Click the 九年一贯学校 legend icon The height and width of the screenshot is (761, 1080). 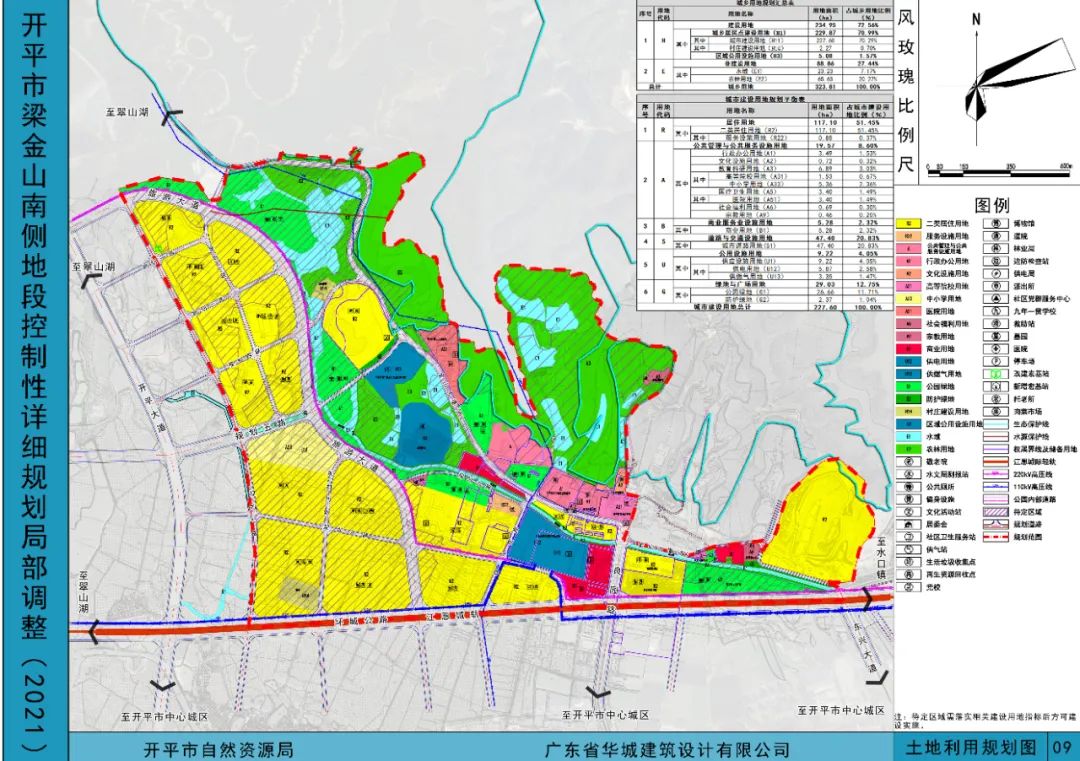[996, 311]
